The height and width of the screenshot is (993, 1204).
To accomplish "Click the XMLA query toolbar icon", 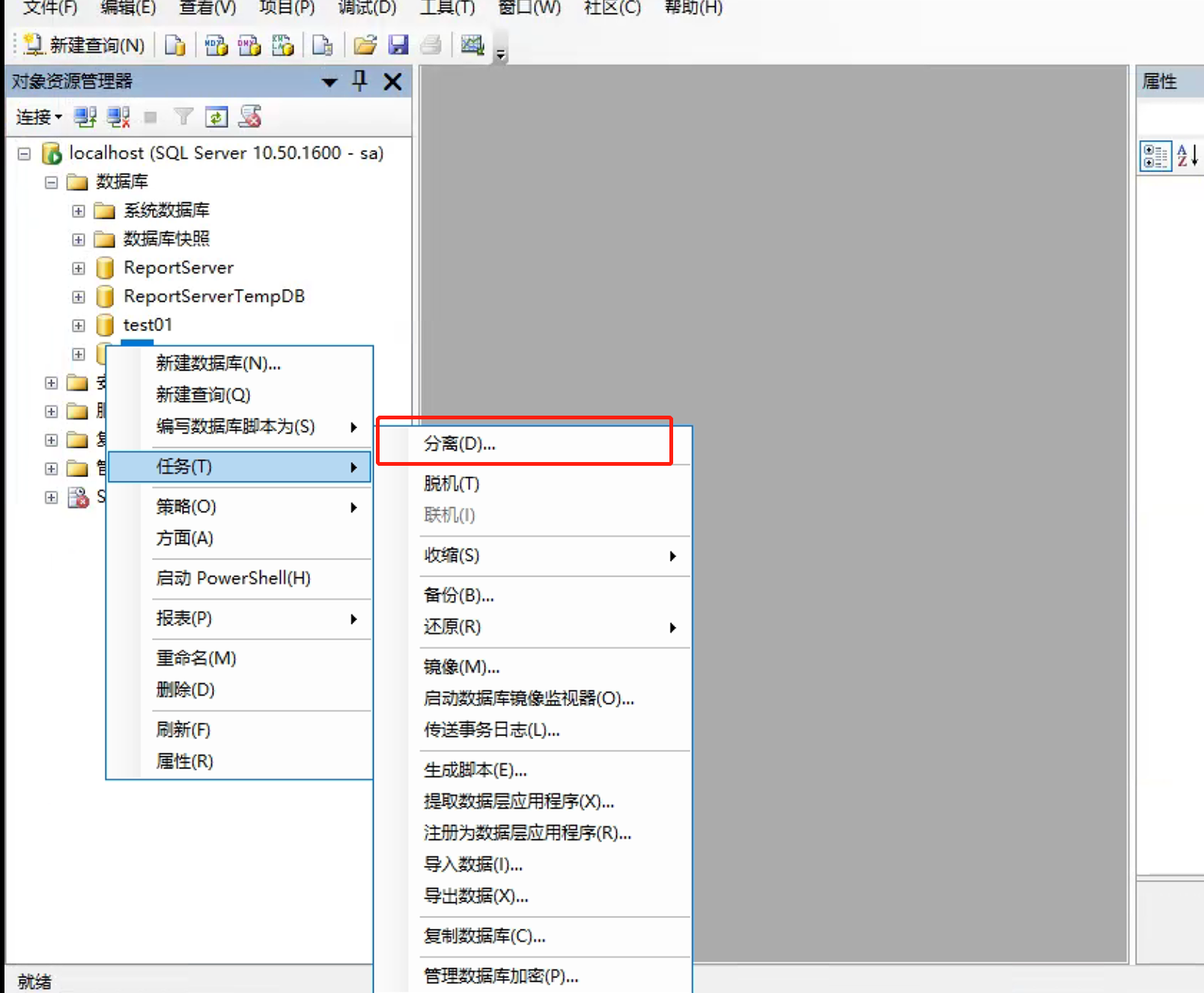I will click(x=282, y=45).
